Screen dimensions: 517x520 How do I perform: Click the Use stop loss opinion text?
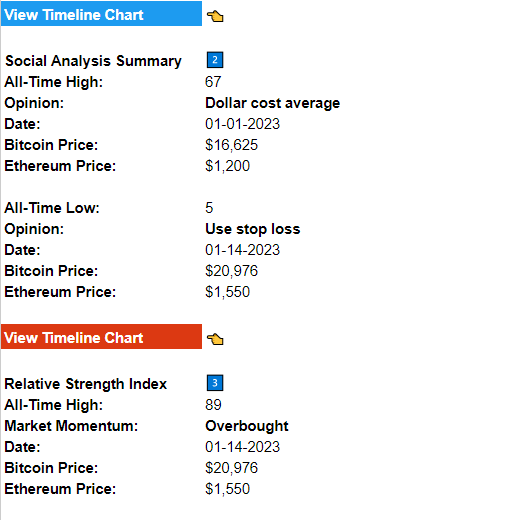click(253, 229)
